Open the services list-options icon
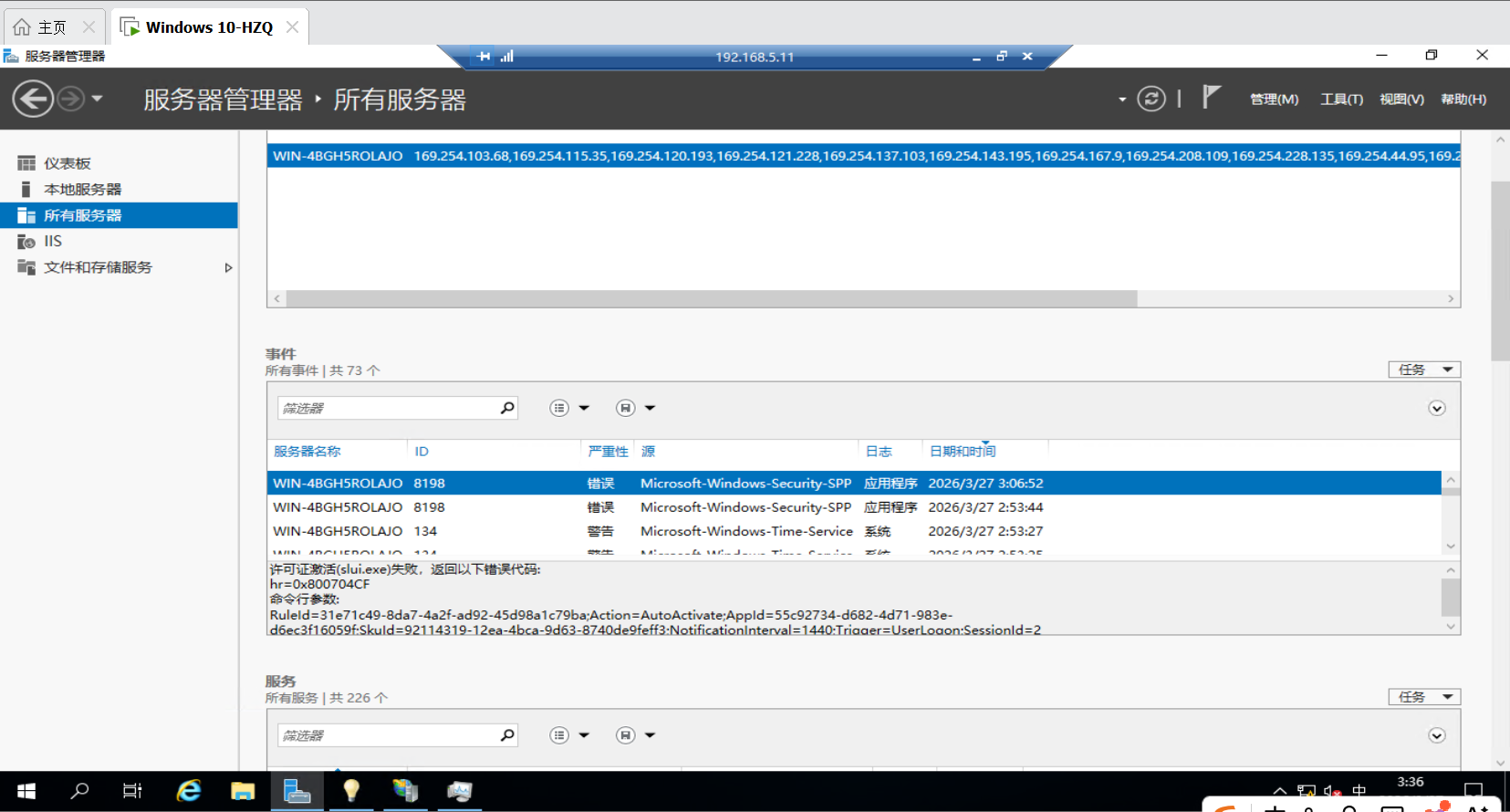 [x=559, y=735]
